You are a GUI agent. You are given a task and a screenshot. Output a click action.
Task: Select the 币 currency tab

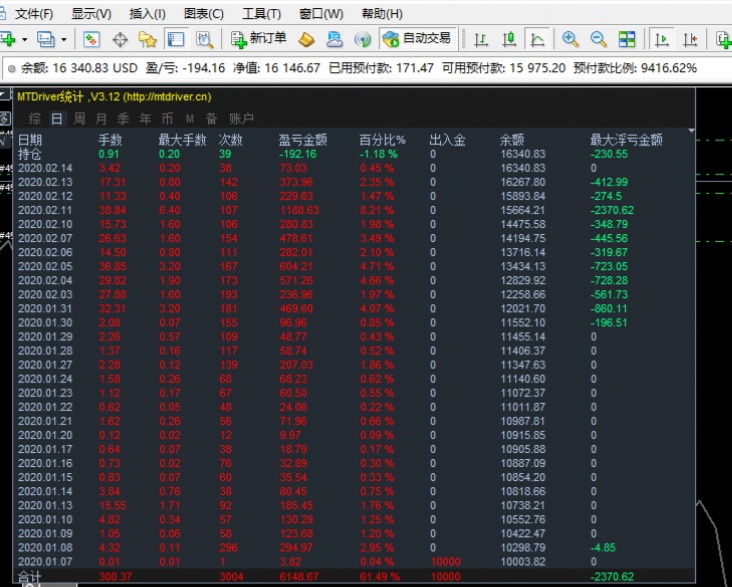[167, 119]
